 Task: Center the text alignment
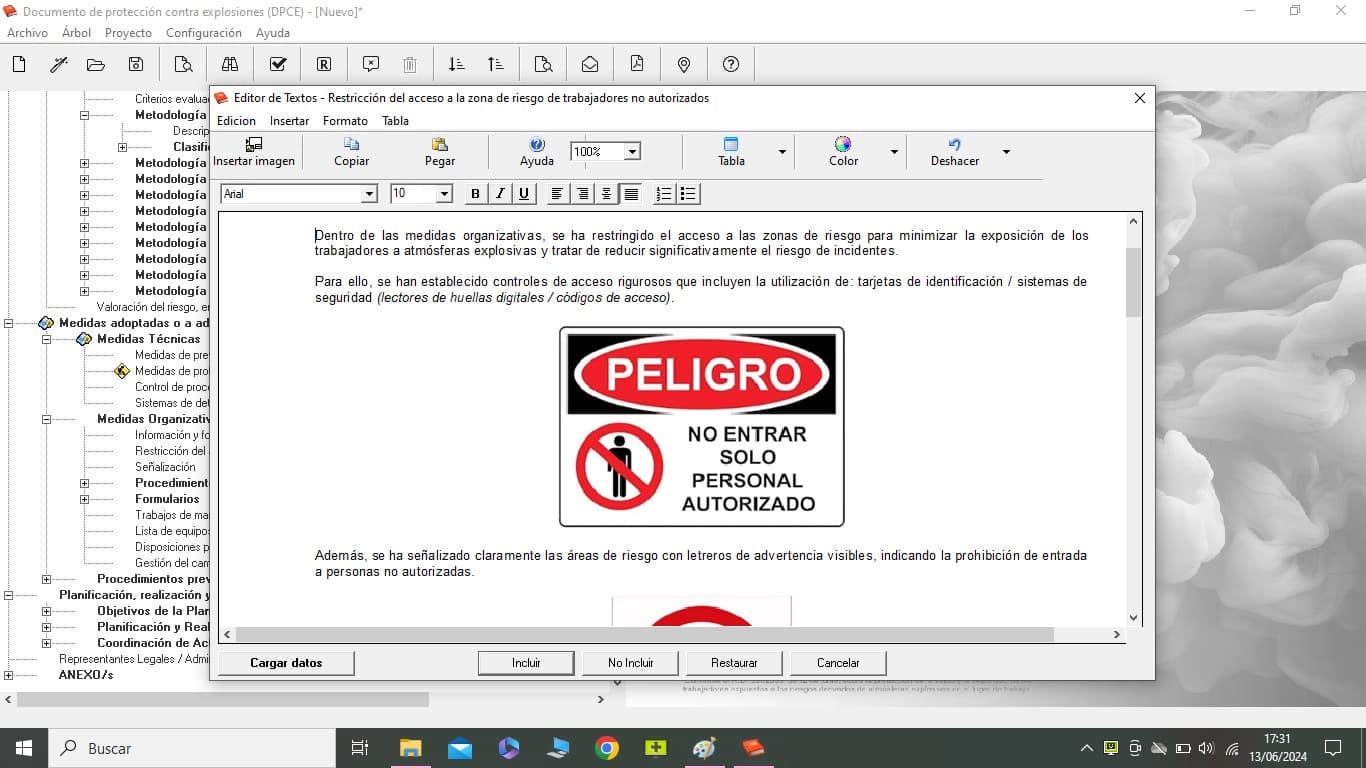606,194
